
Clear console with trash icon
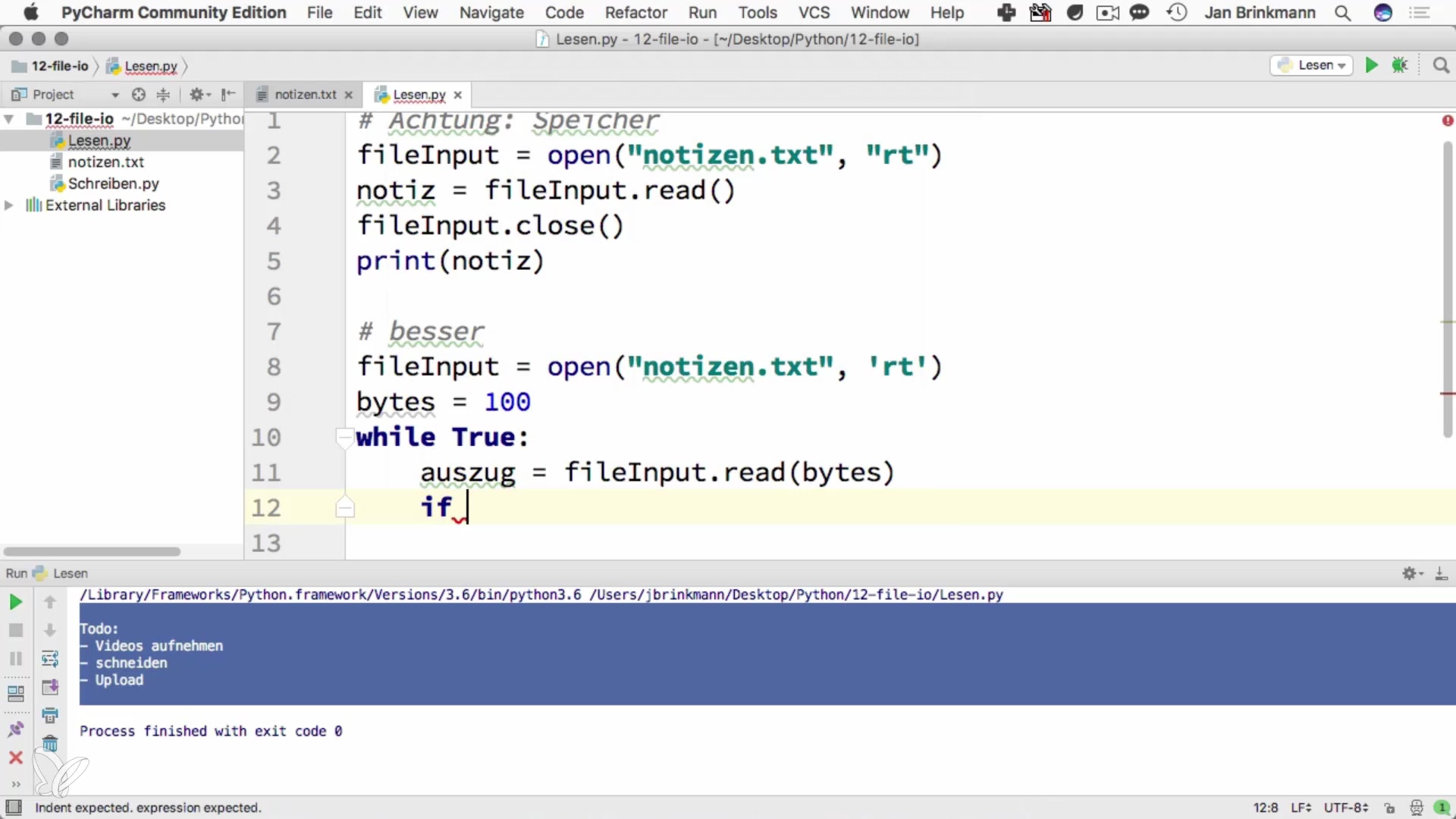coord(50,744)
